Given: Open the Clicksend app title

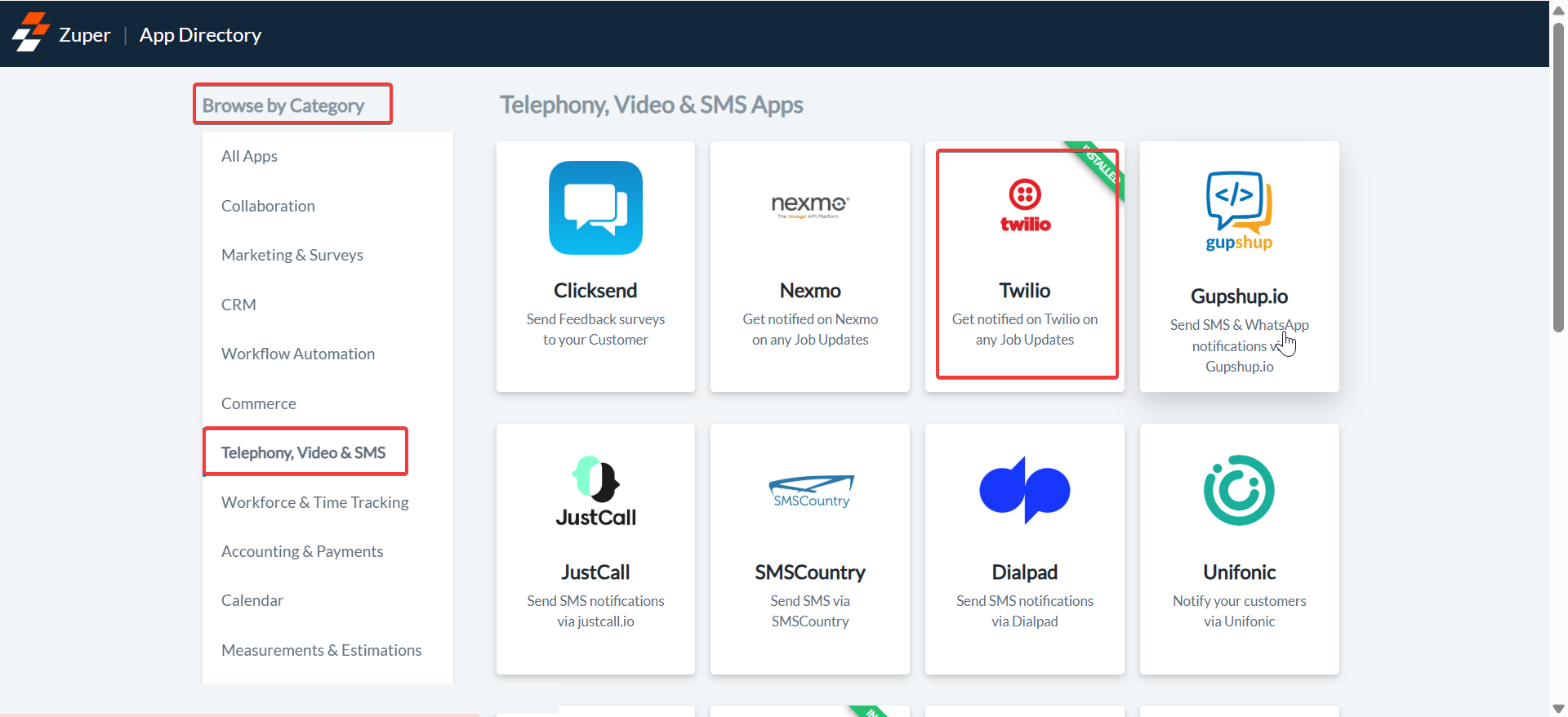Looking at the screenshot, I should 595,291.
